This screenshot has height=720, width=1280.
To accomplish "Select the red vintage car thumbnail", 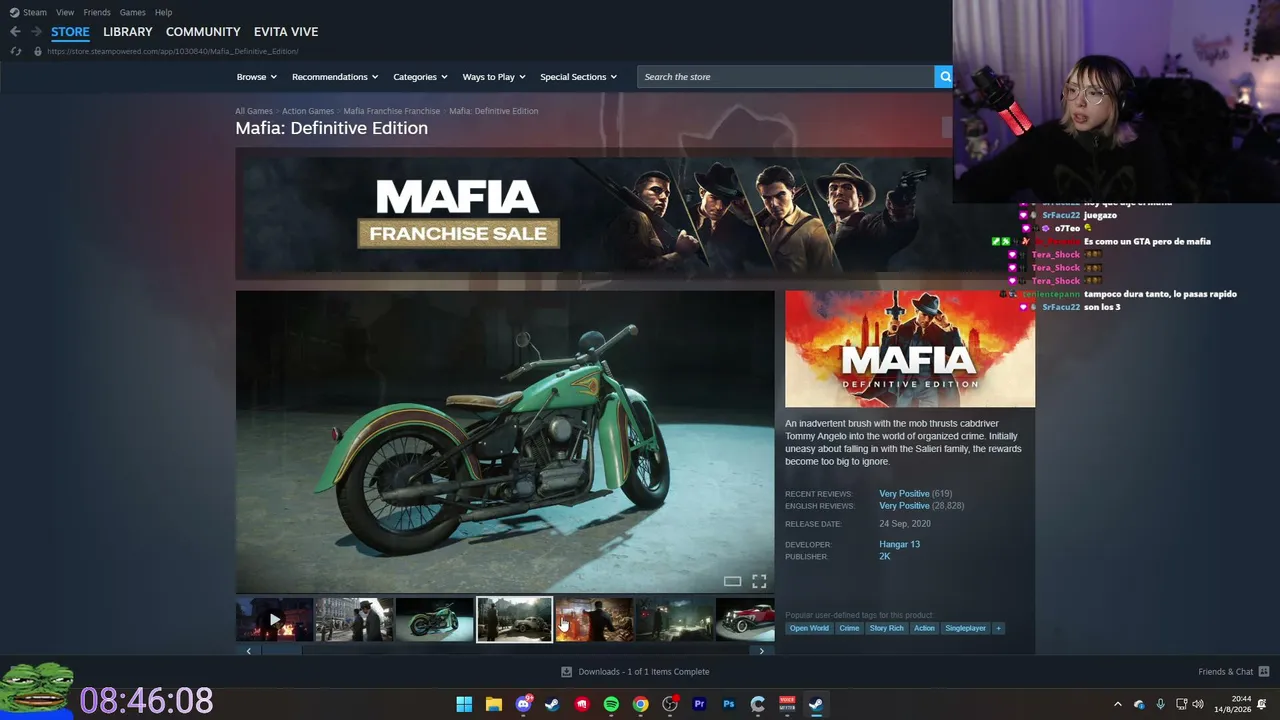I will [x=746, y=620].
